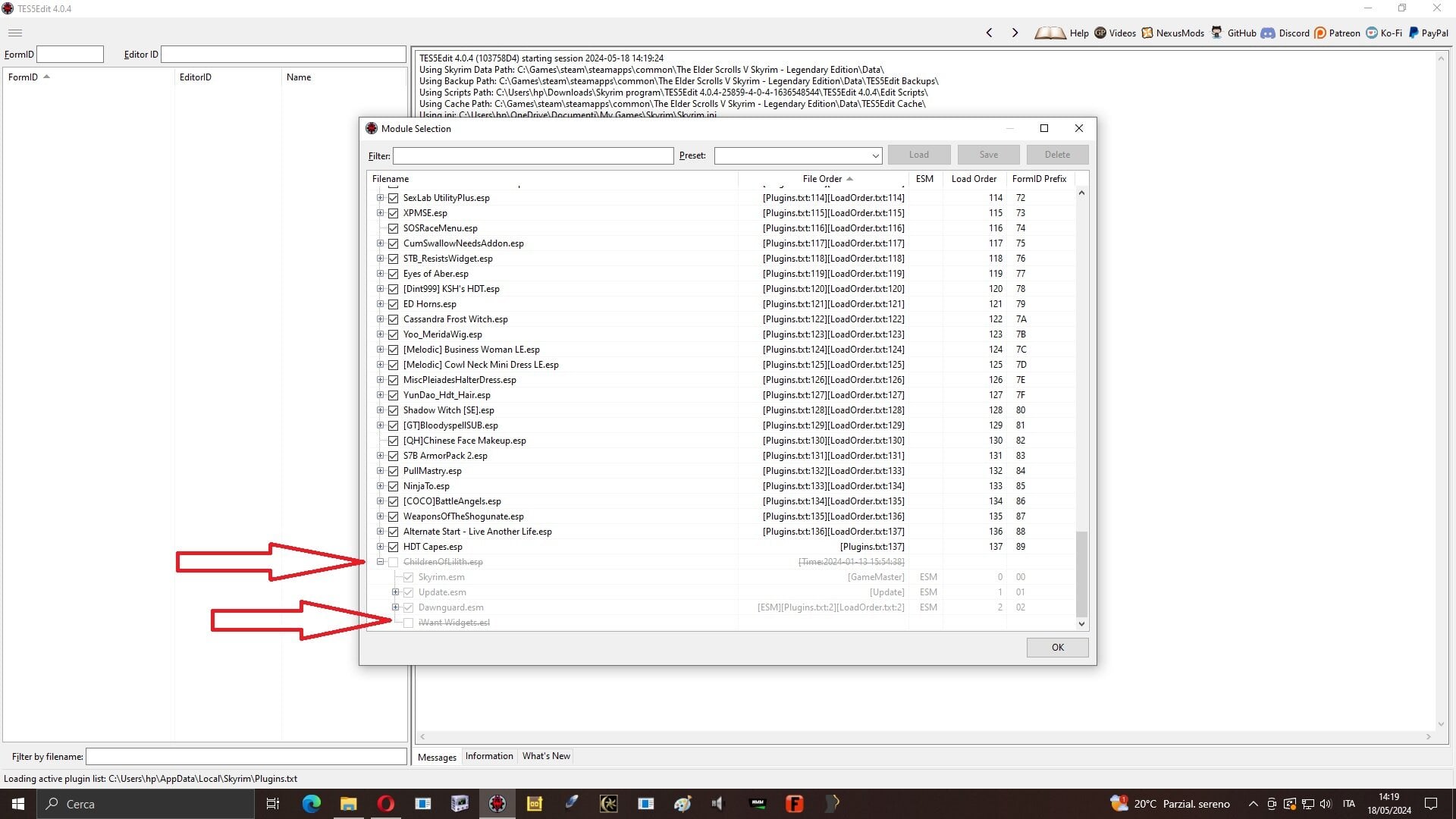Viewport: 1456px width, 819px height.
Task: Sort by Filename column header
Action: coord(553,179)
